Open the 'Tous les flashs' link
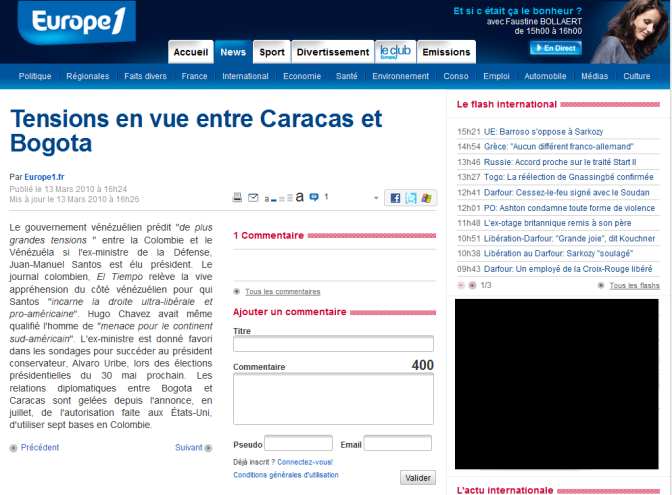The image size is (672, 495). pyautogui.click(x=634, y=286)
